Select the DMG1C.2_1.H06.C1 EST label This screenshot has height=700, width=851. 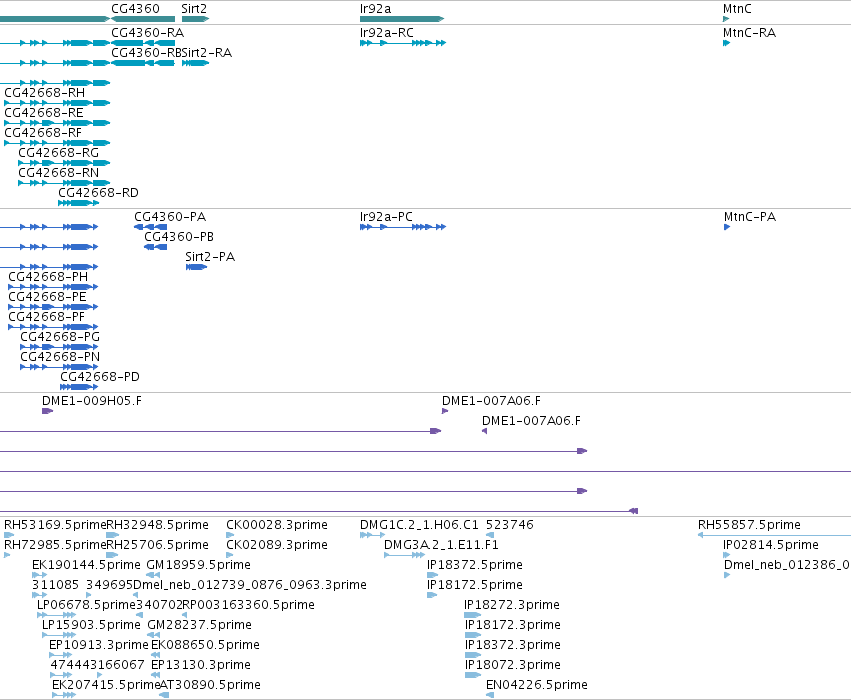point(419,525)
